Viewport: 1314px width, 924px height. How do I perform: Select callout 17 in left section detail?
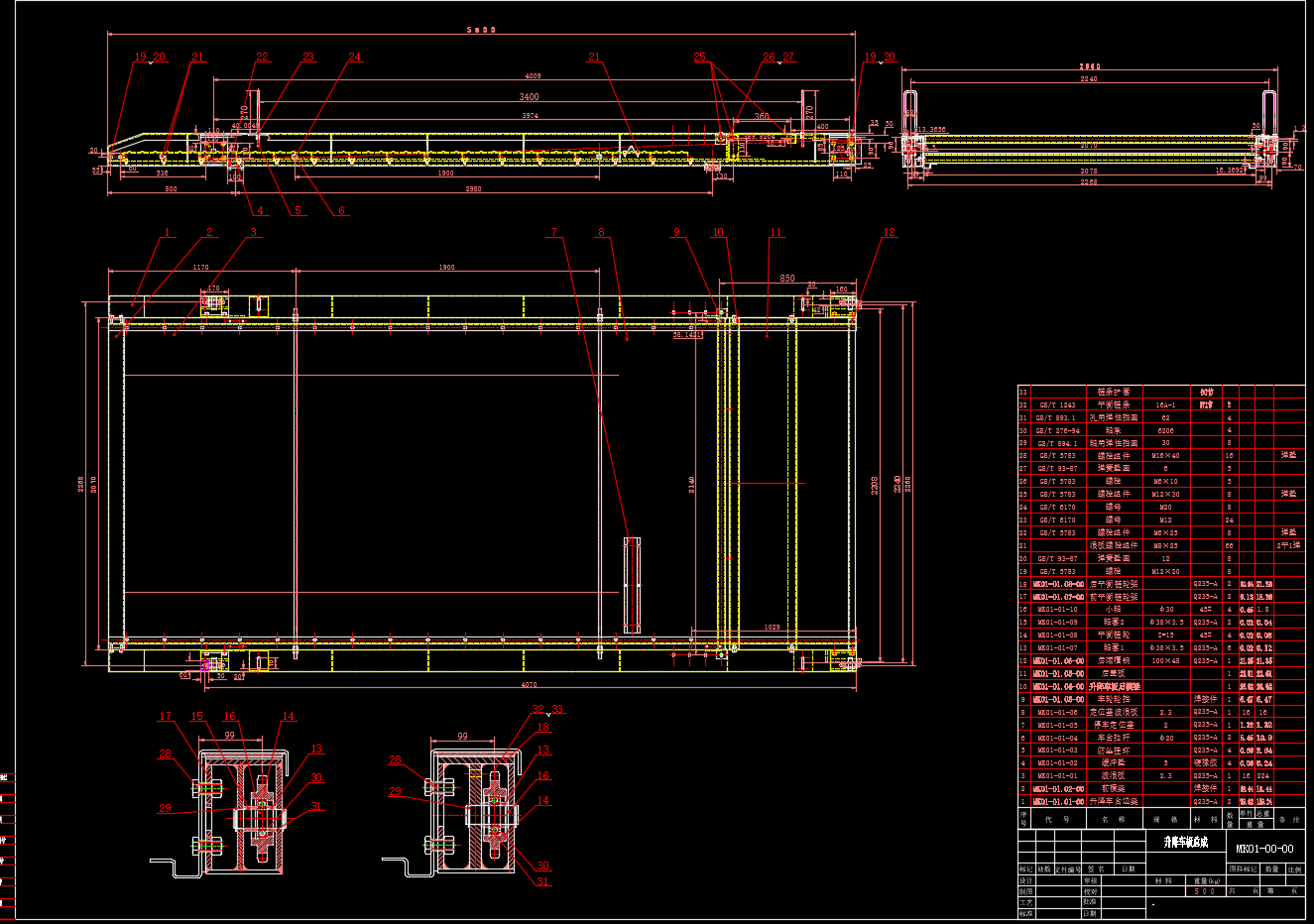pos(166,716)
